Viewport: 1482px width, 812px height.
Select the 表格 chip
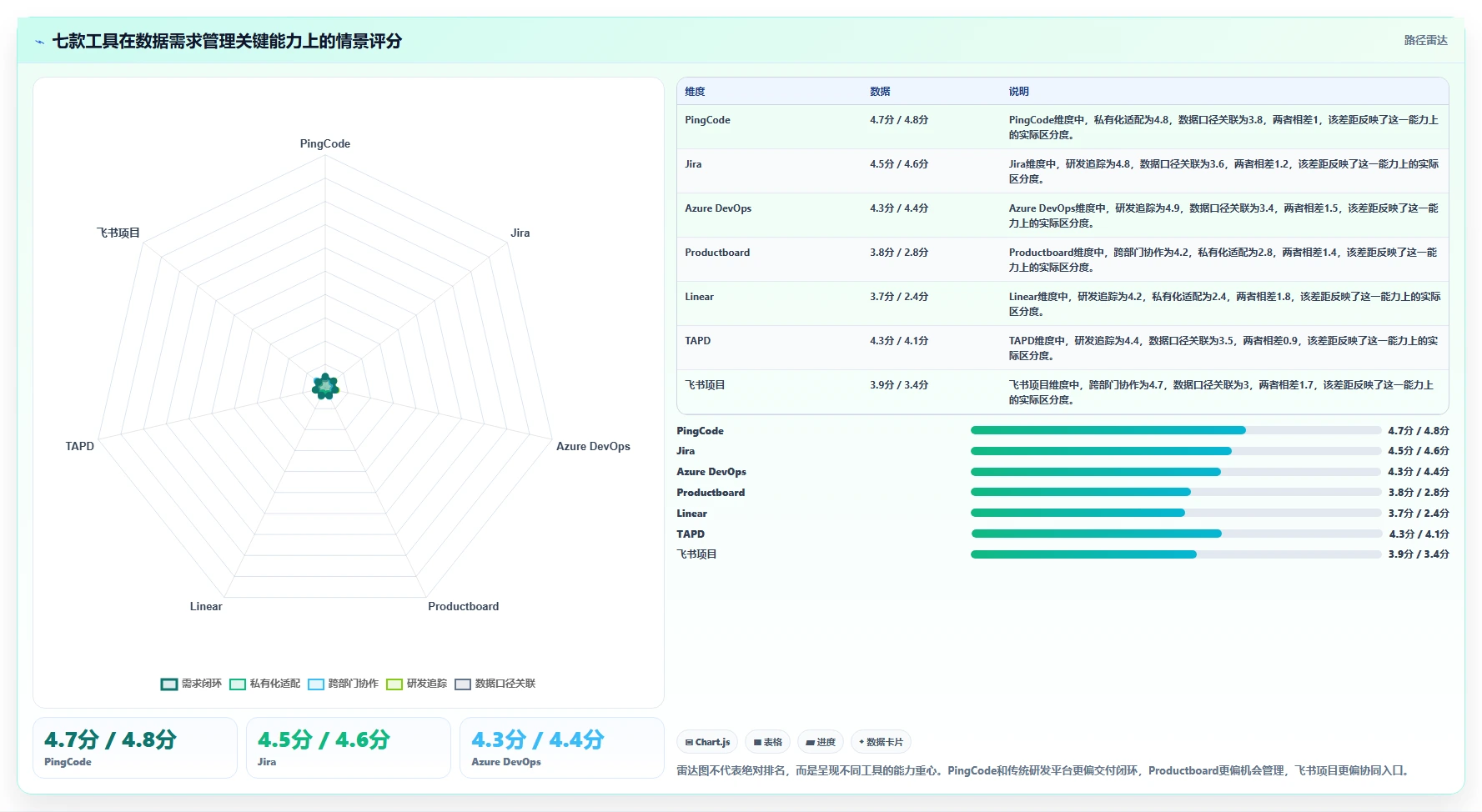point(767,742)
